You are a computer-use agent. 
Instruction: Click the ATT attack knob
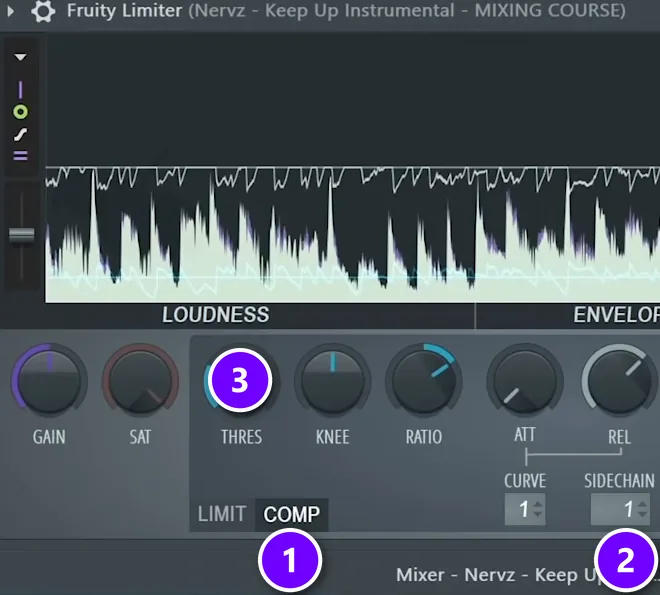pos(524,381)
